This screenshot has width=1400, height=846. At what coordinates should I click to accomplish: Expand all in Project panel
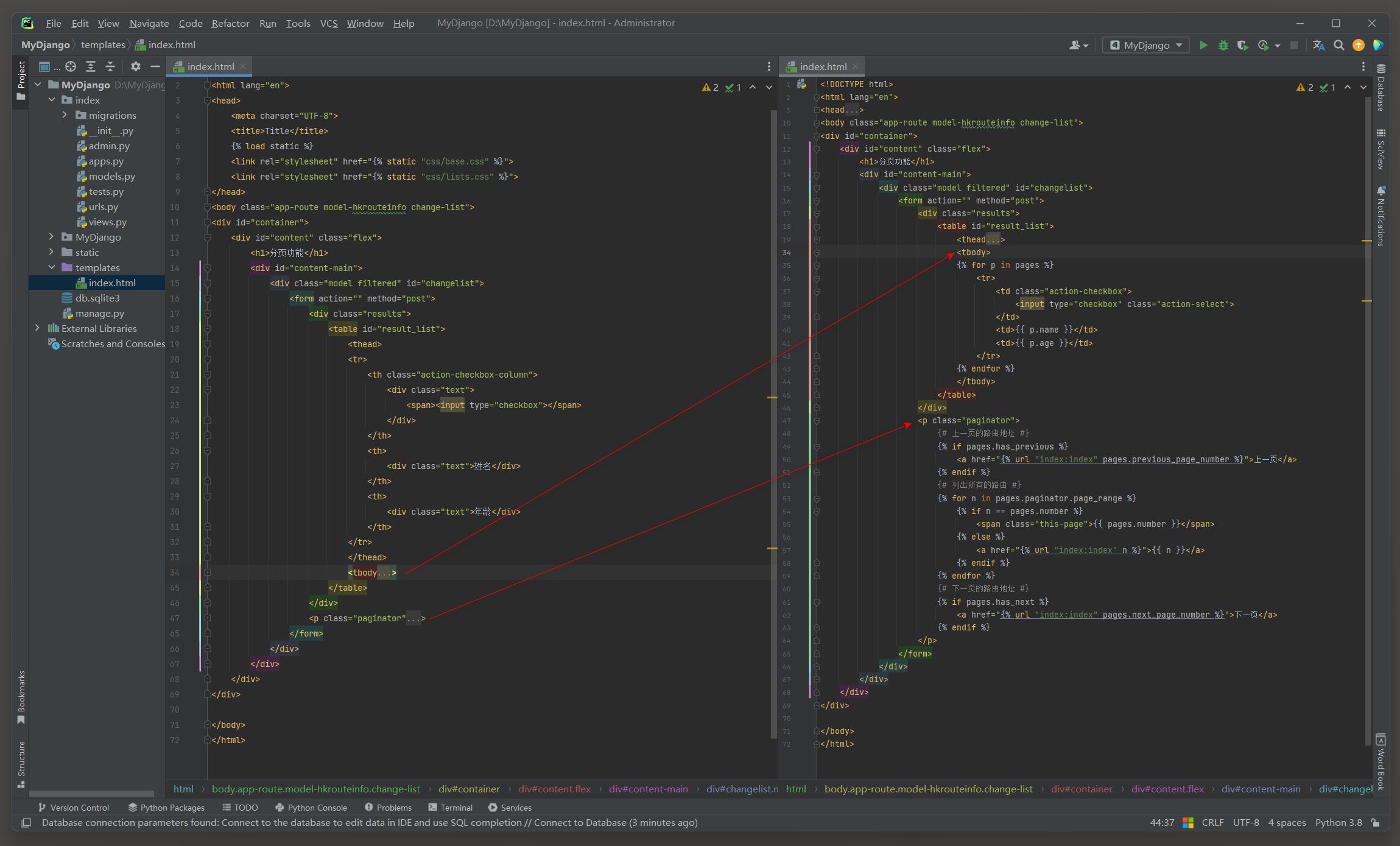click(x=91, y=66)
